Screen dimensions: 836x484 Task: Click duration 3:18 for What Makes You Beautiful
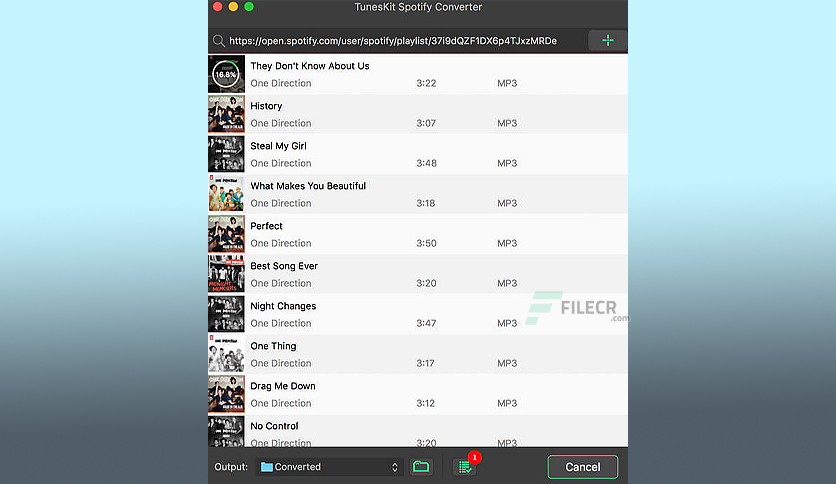[x=425, y=203]
